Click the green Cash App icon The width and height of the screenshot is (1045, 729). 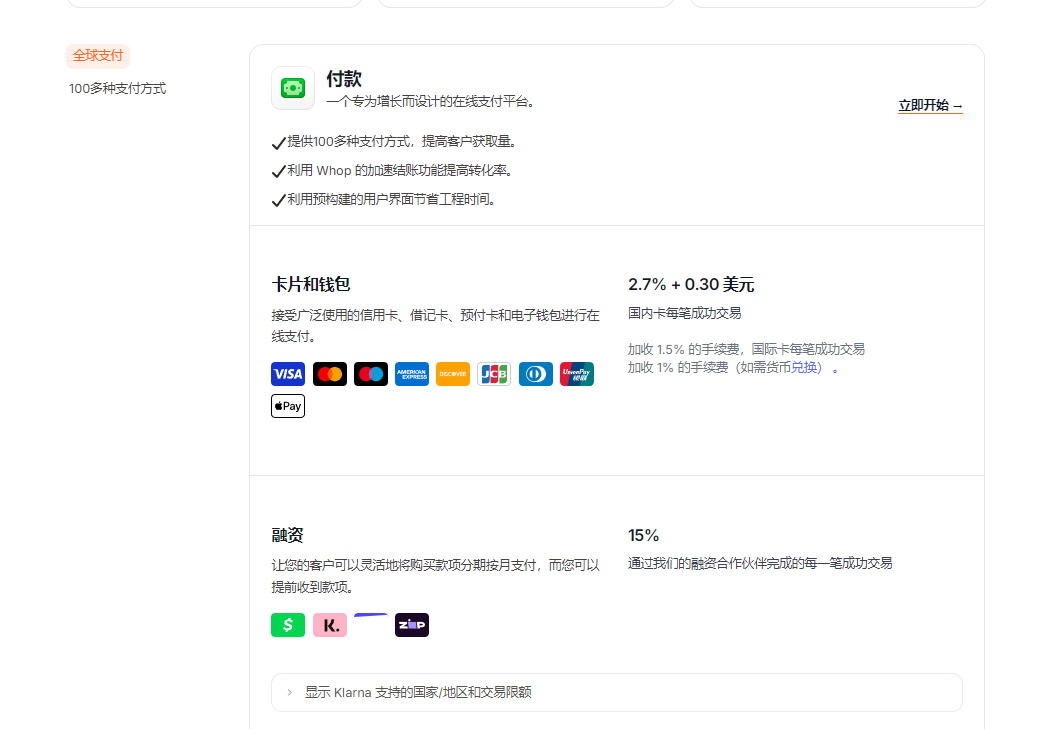(x=288, y=625)
